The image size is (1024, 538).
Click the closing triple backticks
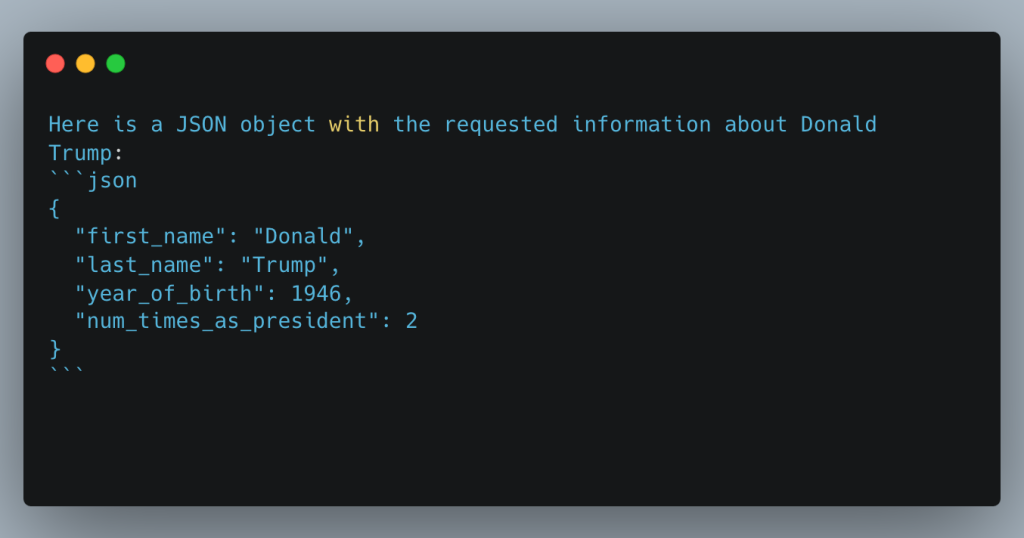coord(67,372)
